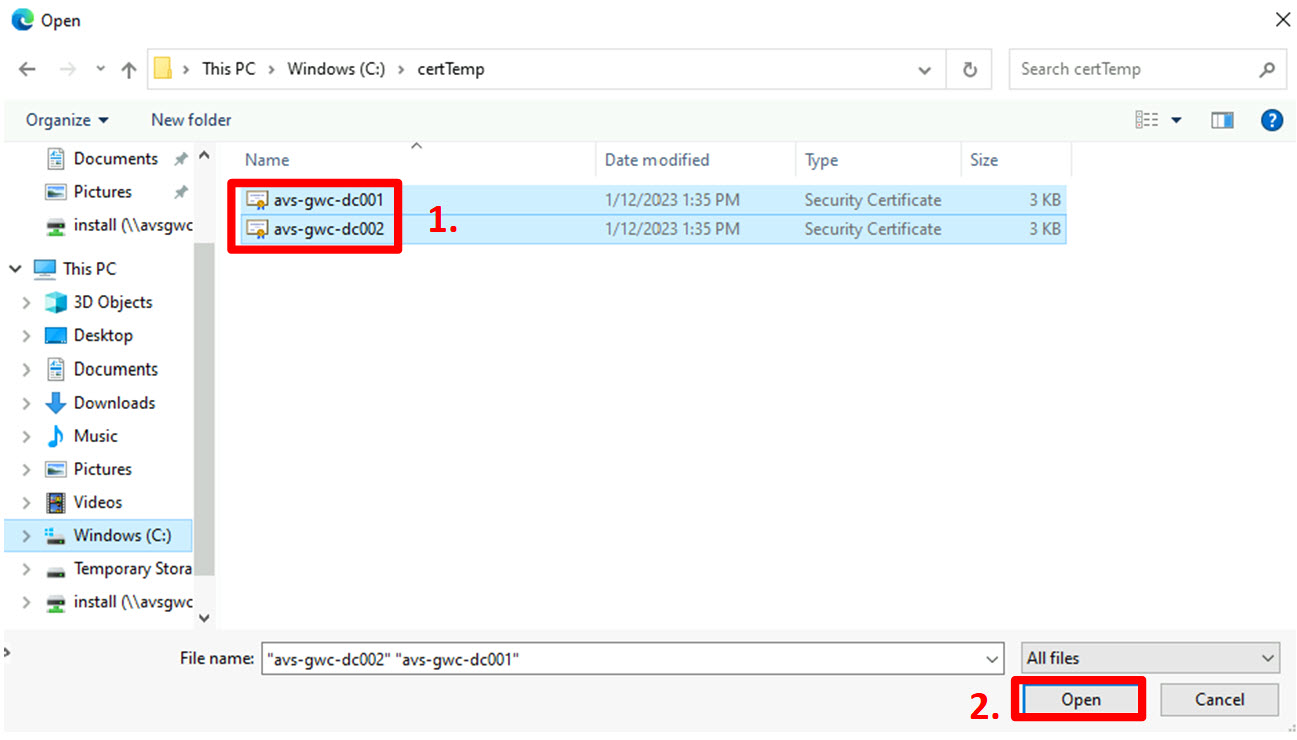Viewport: 1297px width, 740px height.
Task: Sort files by Date modified column
Action: [x=655, y=160]
